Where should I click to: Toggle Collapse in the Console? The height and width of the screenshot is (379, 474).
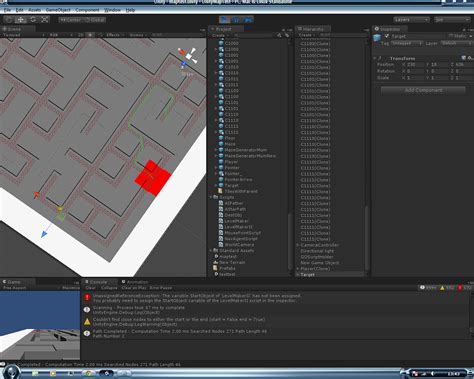pyautogui.click(x=109, y=288)
